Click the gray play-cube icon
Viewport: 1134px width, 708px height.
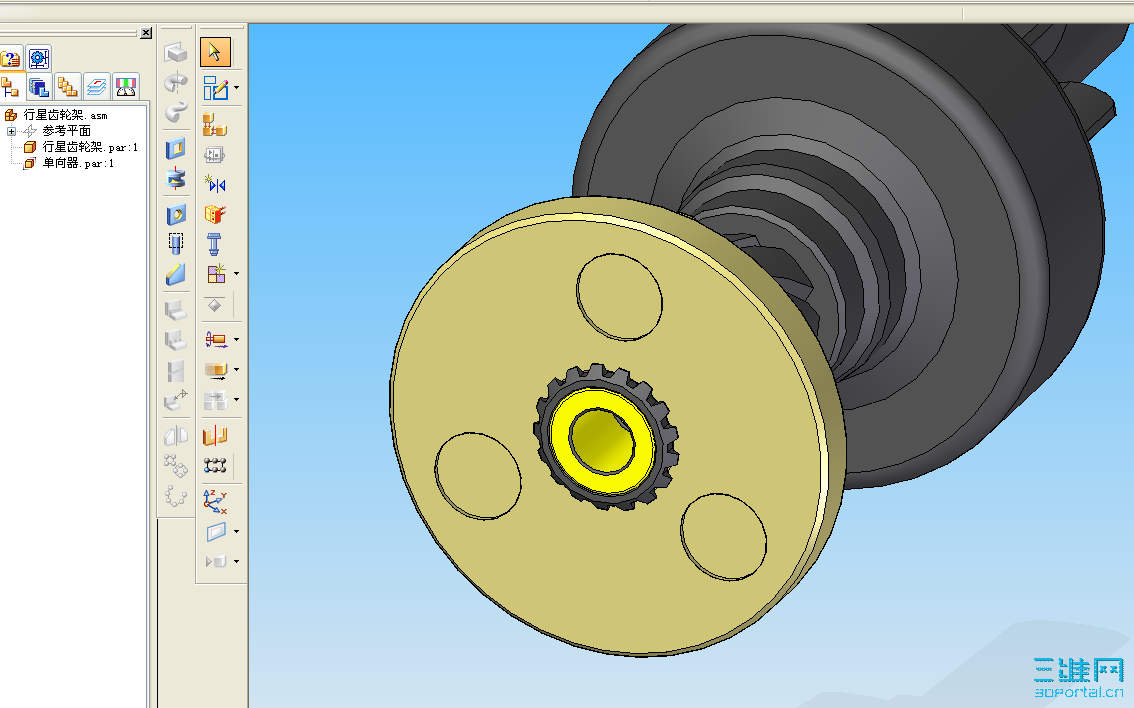(x=216, y=561)
